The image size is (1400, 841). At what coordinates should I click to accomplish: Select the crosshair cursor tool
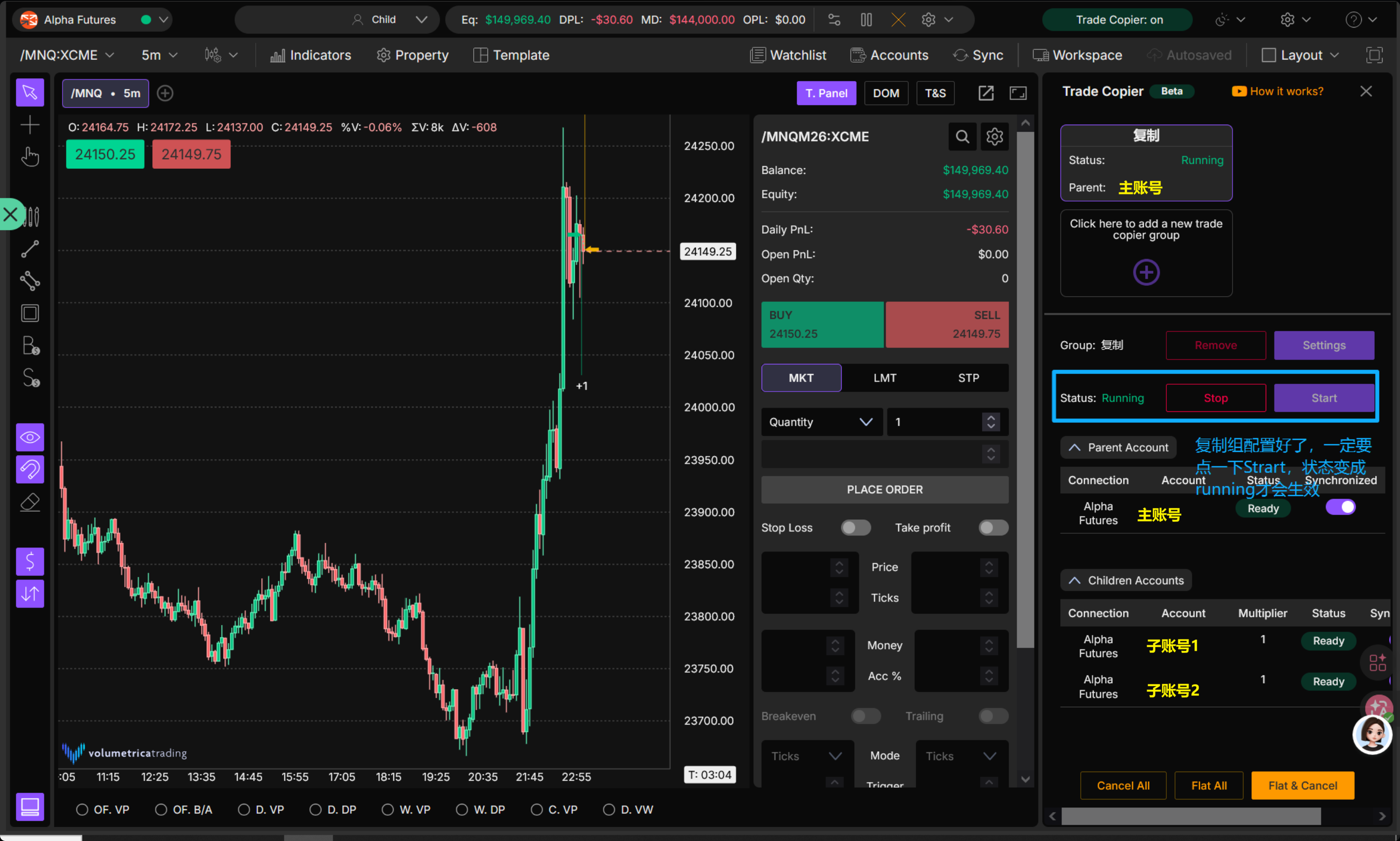tap(29, 125)
